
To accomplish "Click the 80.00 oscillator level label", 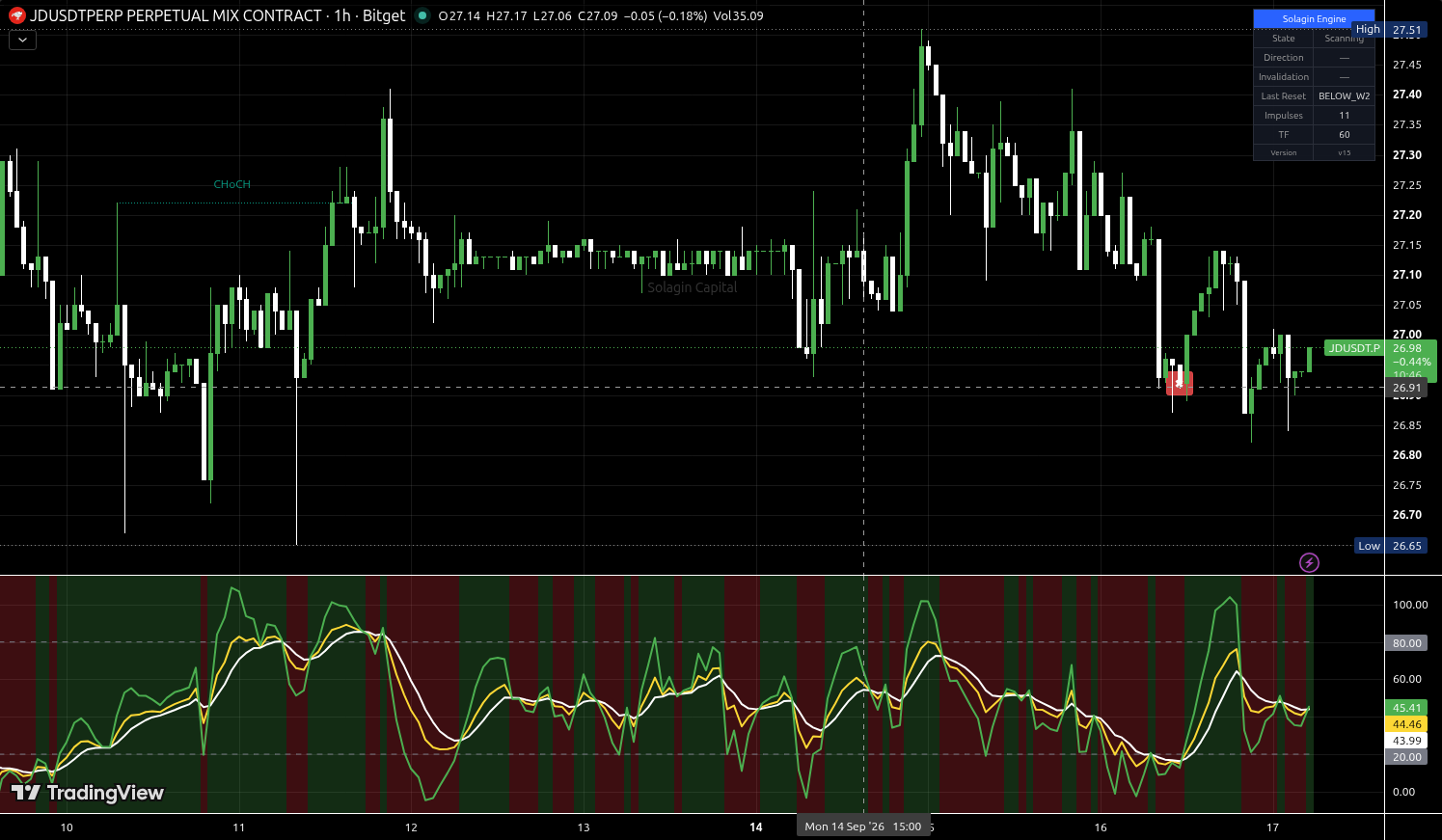I will point(1406,643).
